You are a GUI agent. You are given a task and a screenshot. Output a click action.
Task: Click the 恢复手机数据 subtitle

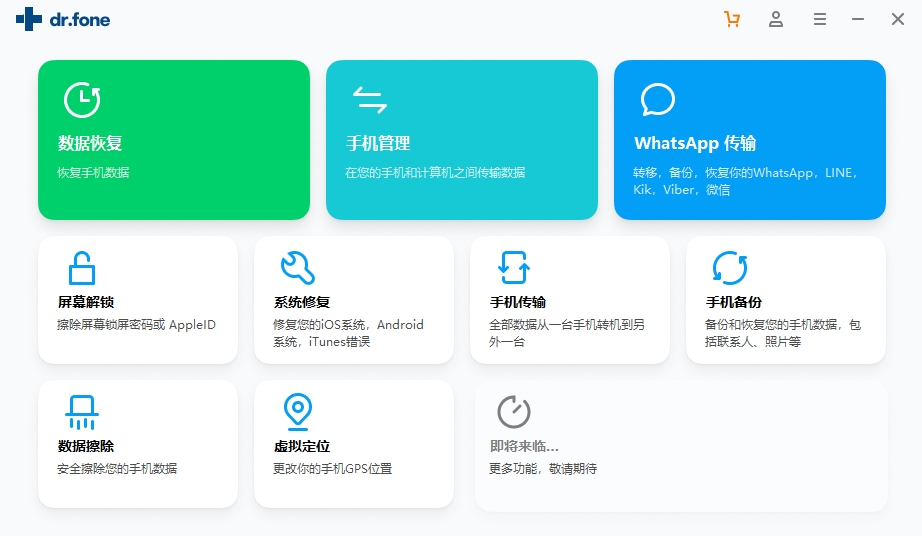click(93, 173)
